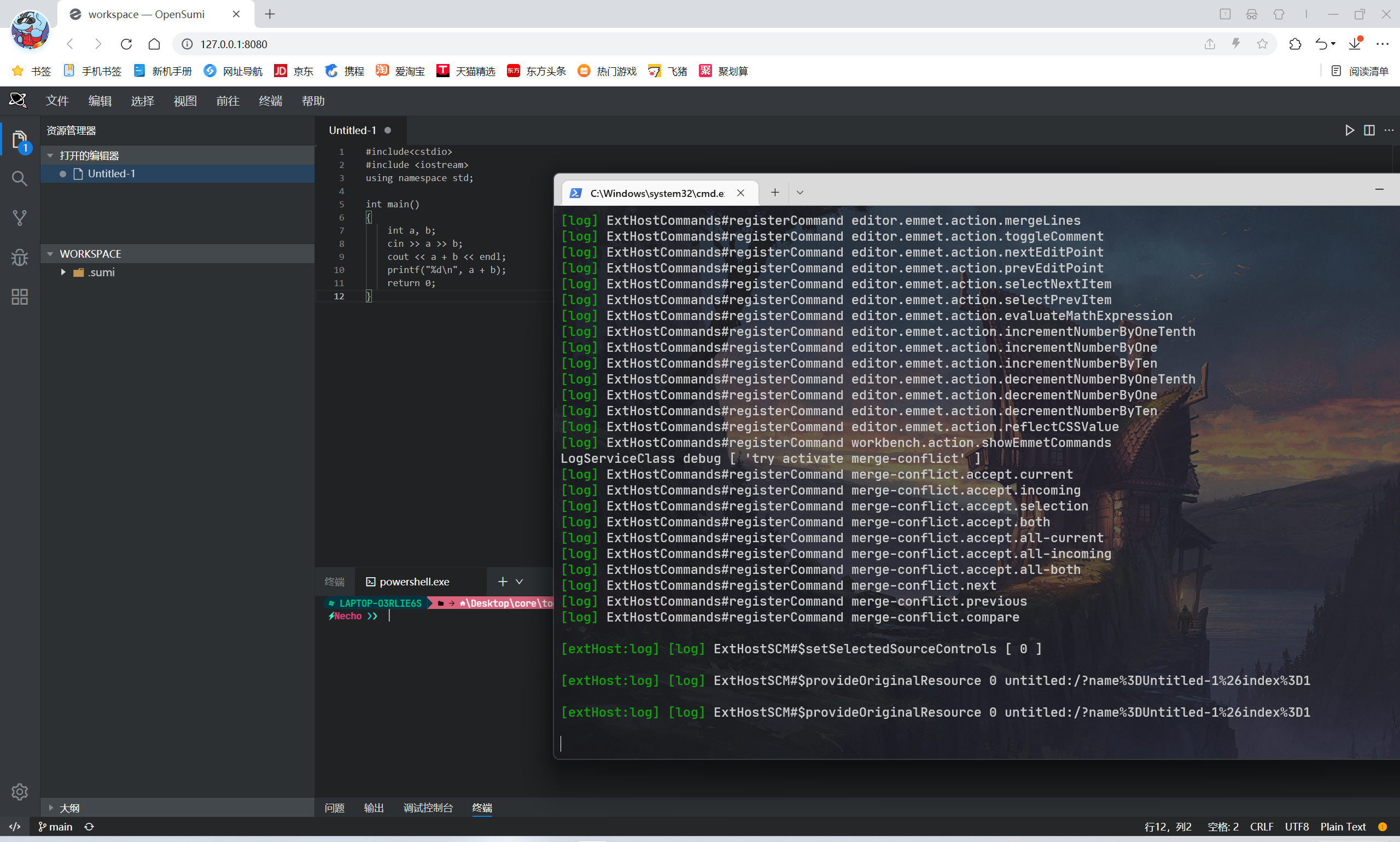Open the 帮助 menu
This screenshot has height=842, width=1400.
pos(313,101)
